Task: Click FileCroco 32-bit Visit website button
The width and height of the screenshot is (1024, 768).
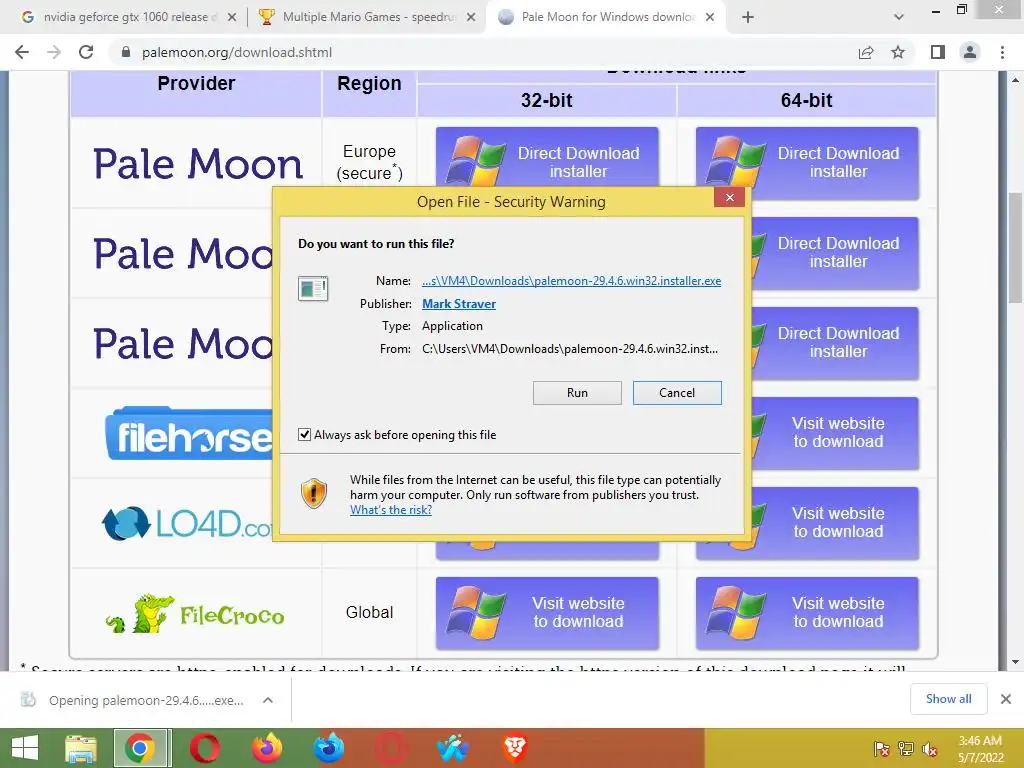Action: [547, 613]
